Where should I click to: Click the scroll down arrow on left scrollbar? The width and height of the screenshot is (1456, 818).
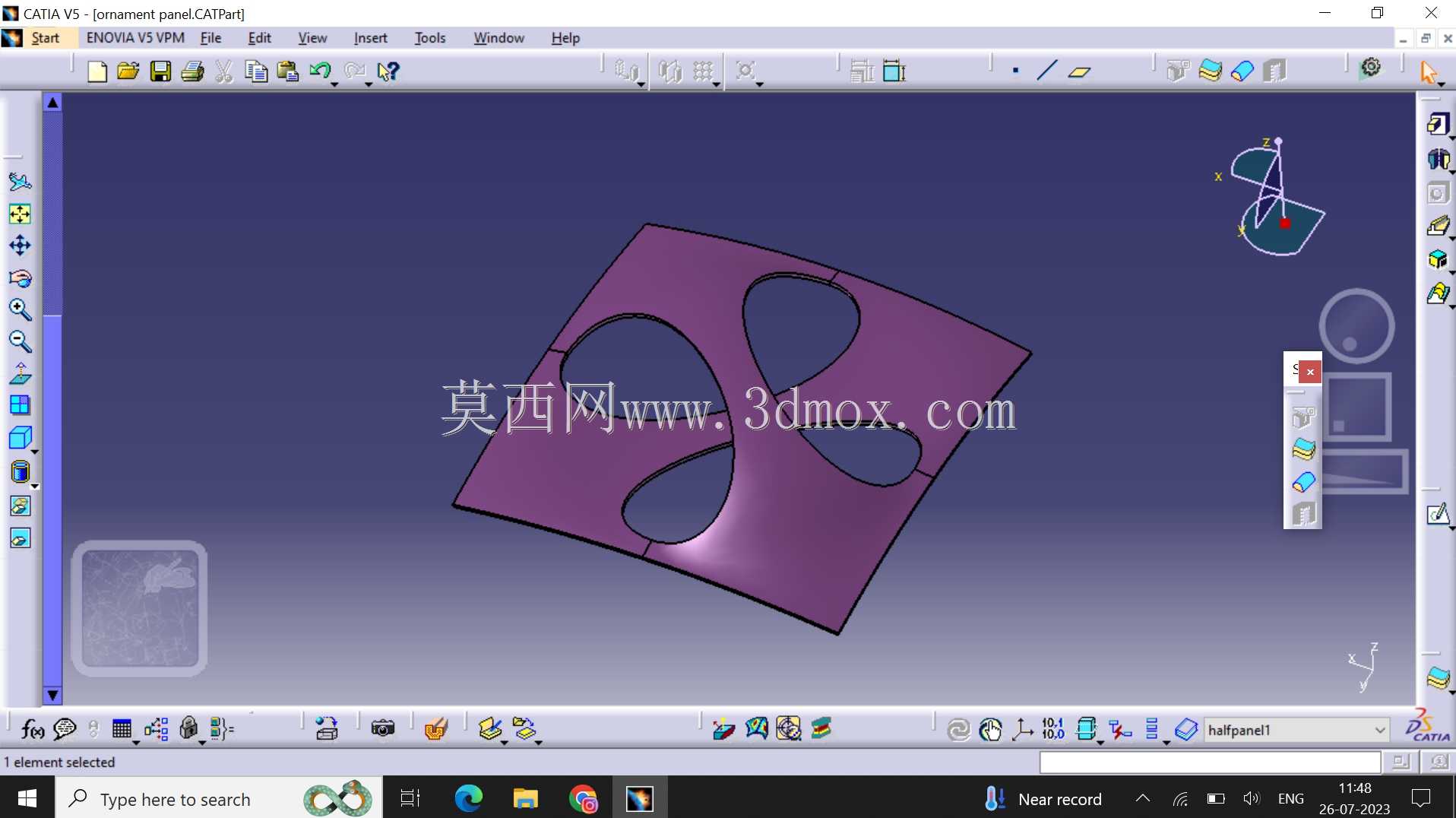click(x=52, y=695)
